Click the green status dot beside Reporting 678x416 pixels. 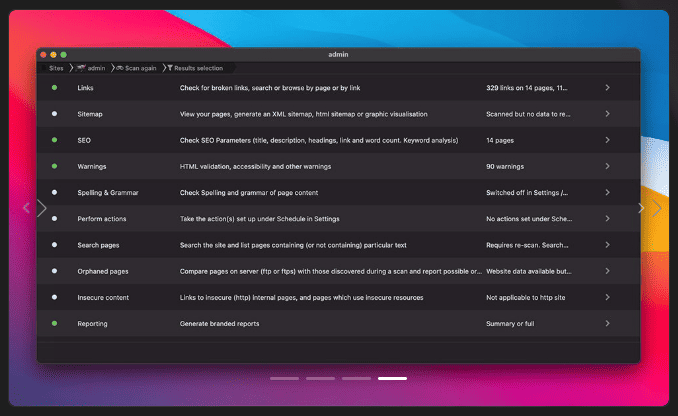pos(54,323)
